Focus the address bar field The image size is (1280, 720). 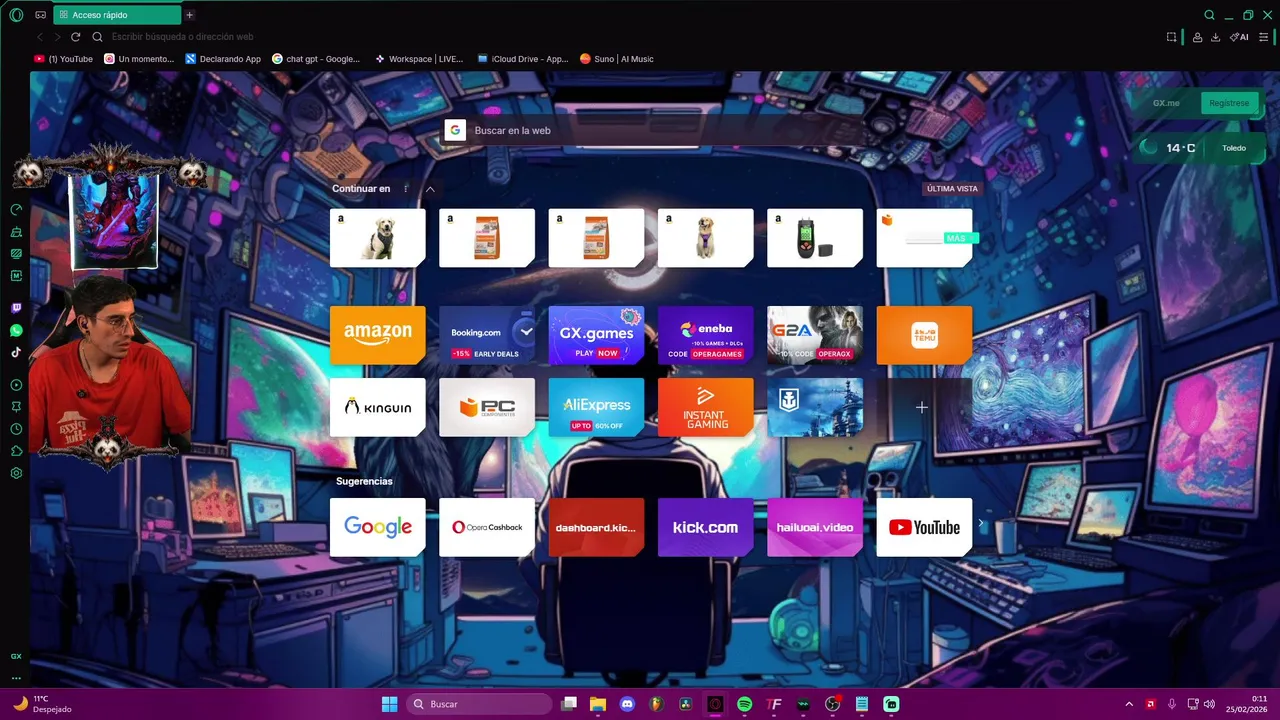click(630, 37)
